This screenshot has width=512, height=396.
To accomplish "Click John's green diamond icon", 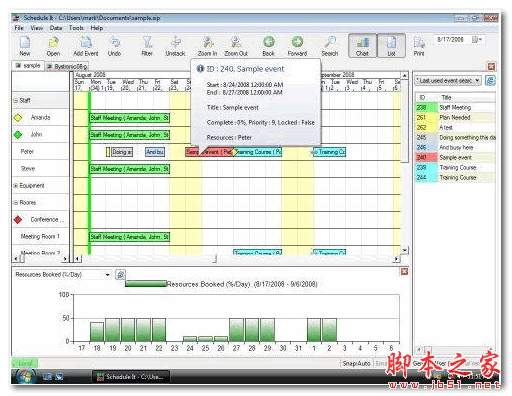I will (x=18, y=135).
